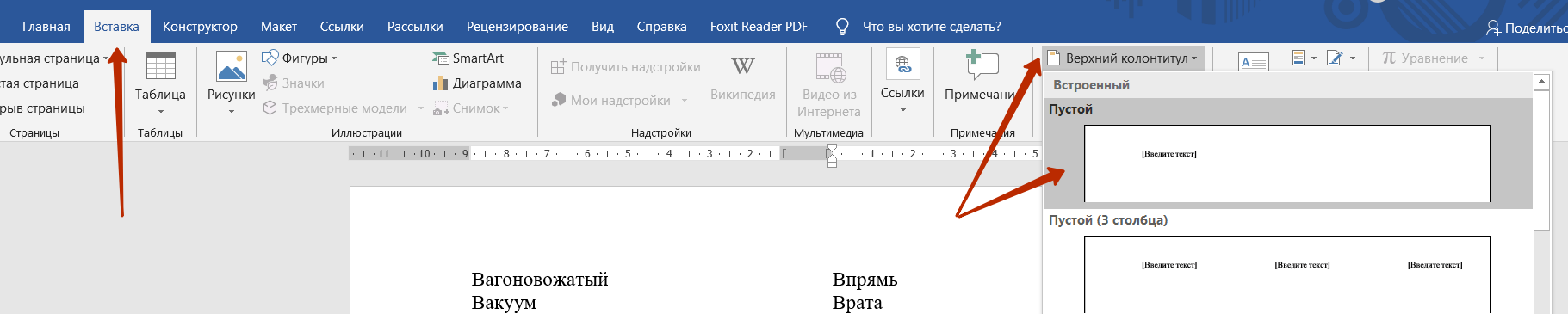1568x314 pixels.
Task: Expand the Мои надстройки dropdown arrow
Action: pos(685,101)
